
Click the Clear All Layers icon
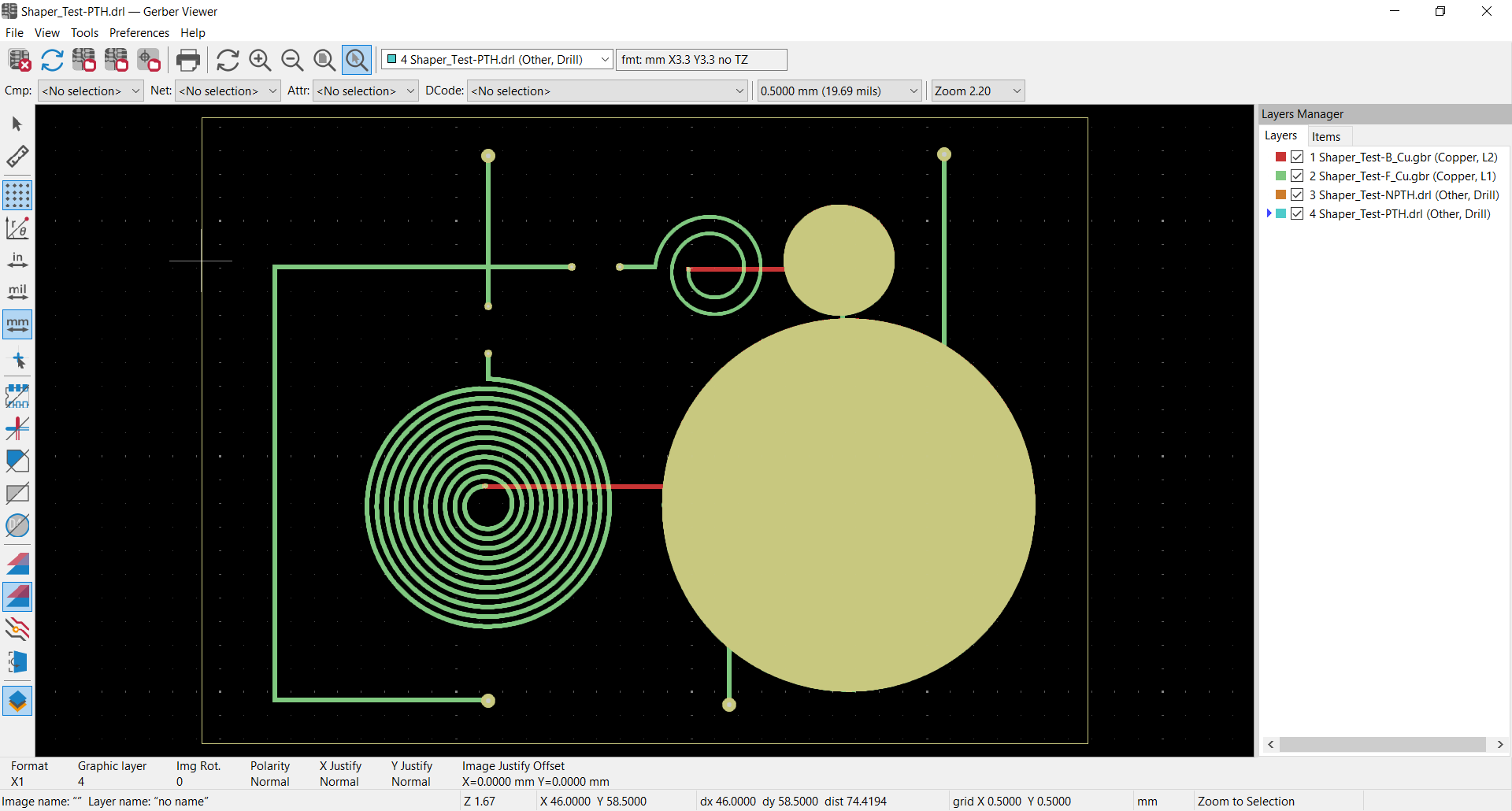point(20,60)
